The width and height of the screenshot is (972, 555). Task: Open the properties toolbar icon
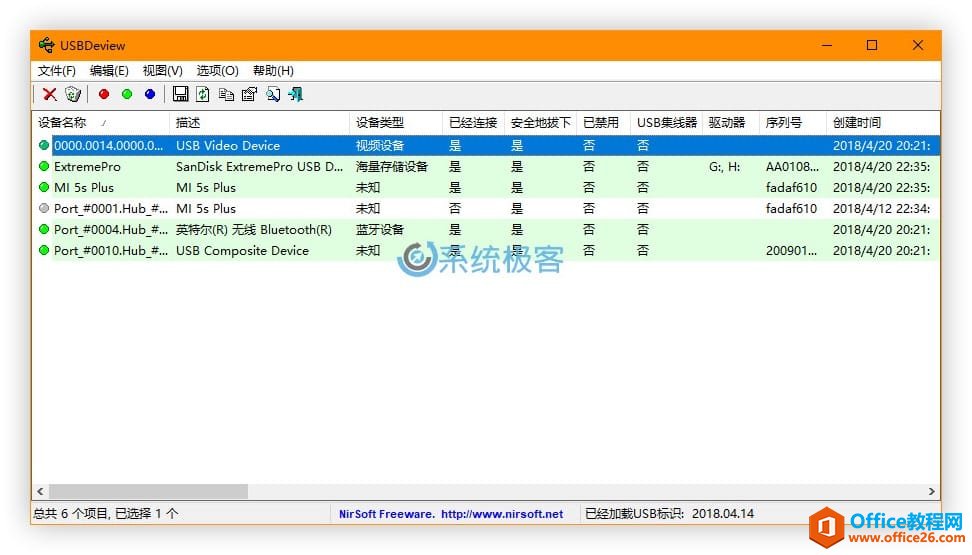coord(249,94)
